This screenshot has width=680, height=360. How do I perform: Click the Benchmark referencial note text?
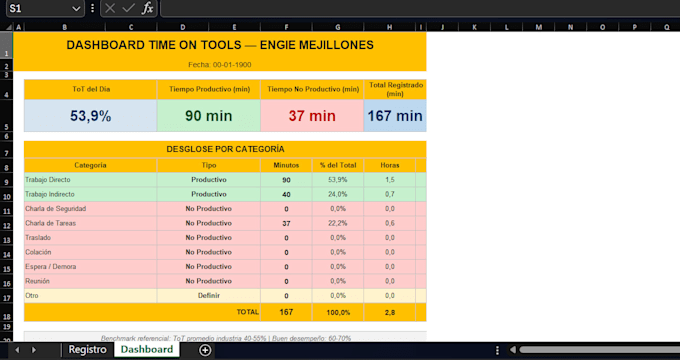tap(226, 338)
